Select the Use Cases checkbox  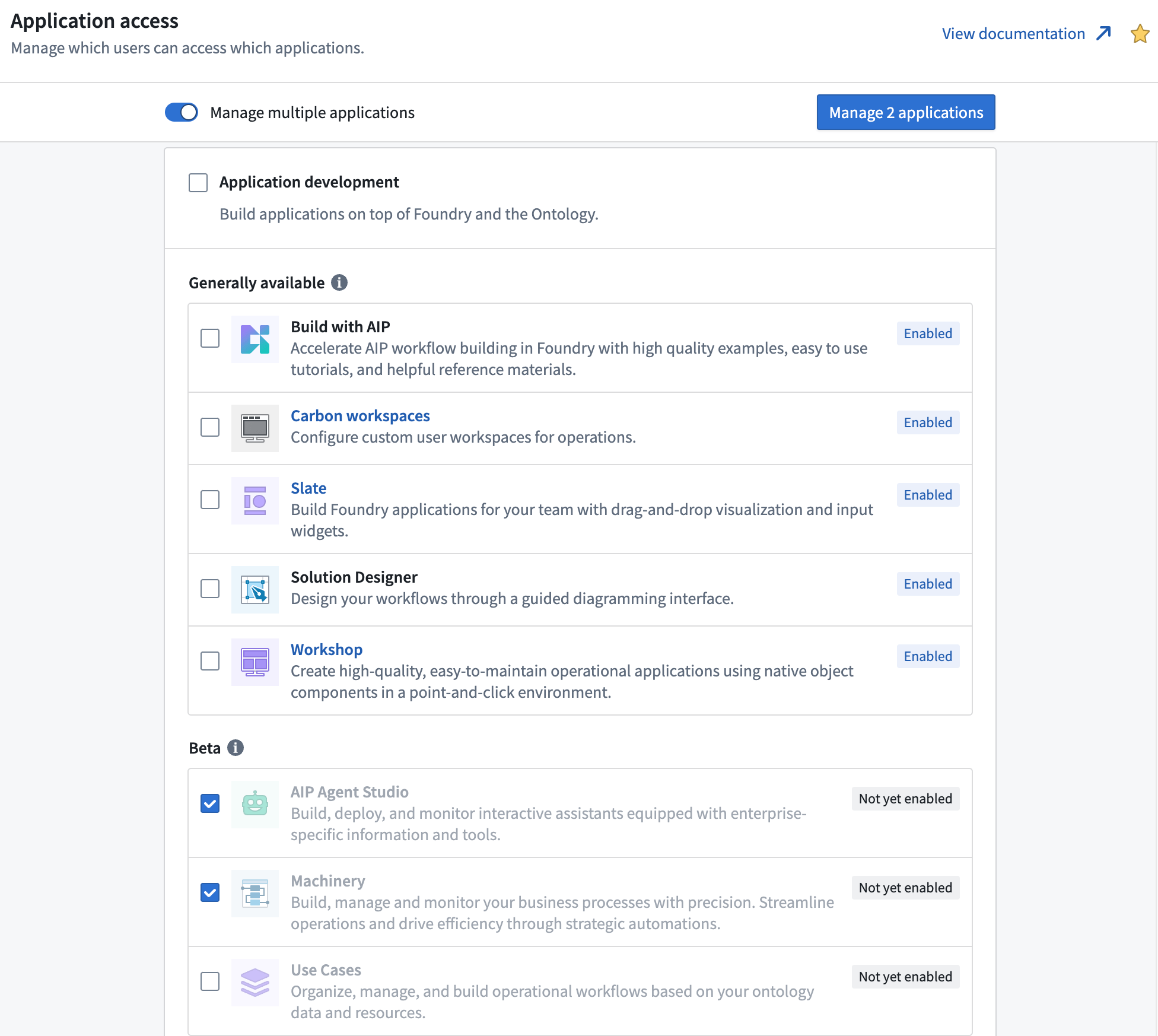point(210,981)
